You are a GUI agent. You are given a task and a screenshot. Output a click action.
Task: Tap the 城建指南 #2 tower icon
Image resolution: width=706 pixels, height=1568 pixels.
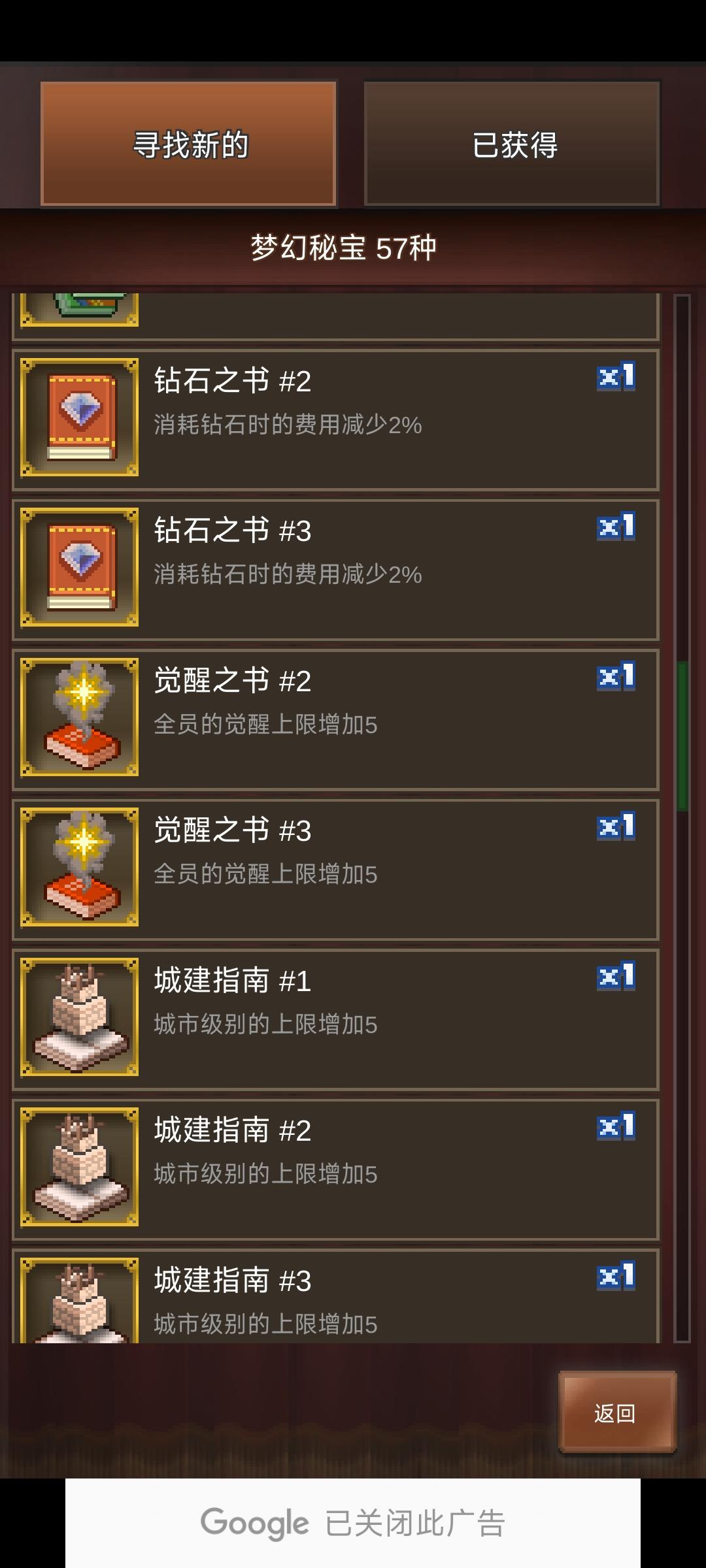coord(79,1167)
